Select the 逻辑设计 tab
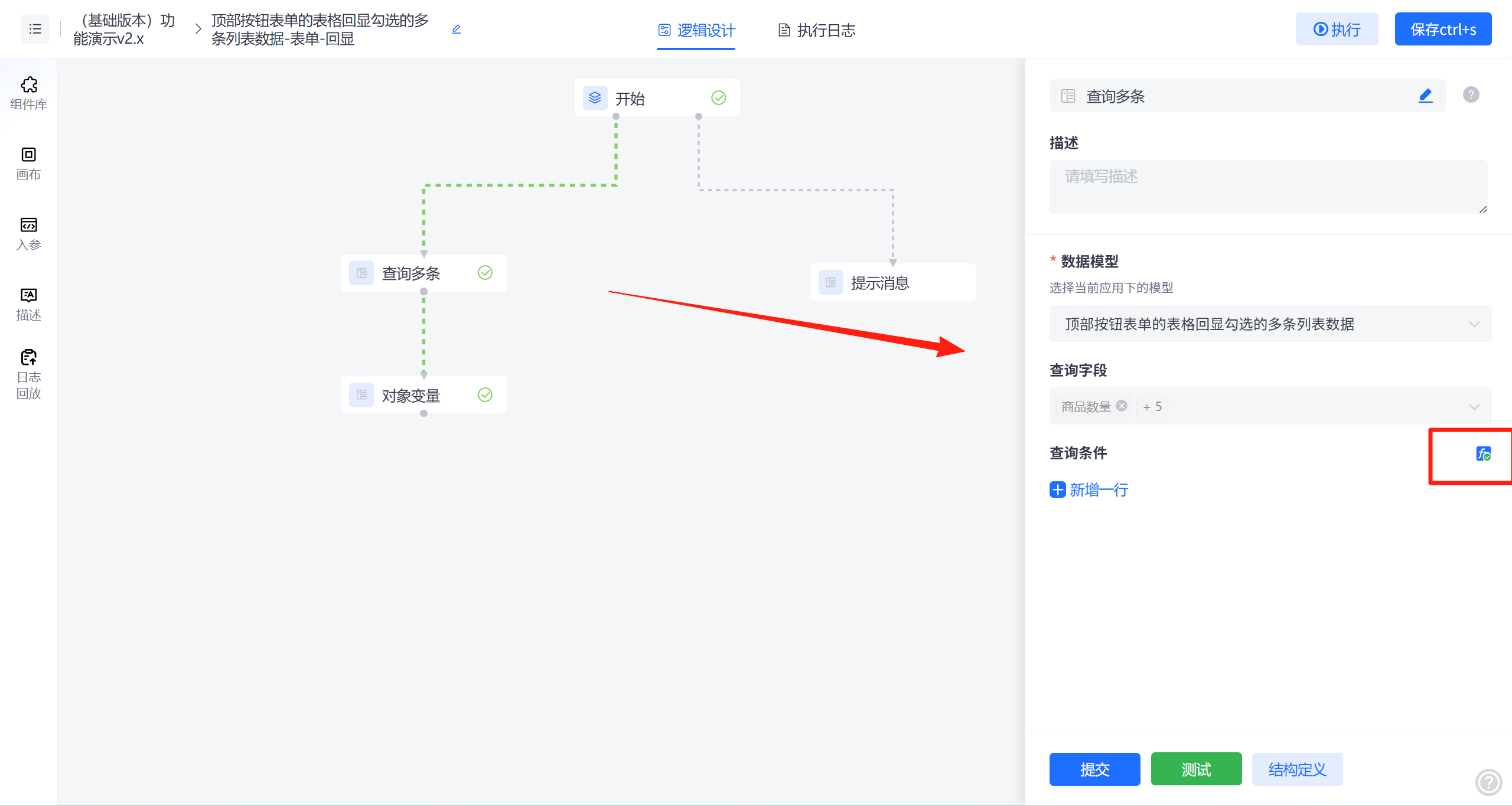 pos(696,30)
